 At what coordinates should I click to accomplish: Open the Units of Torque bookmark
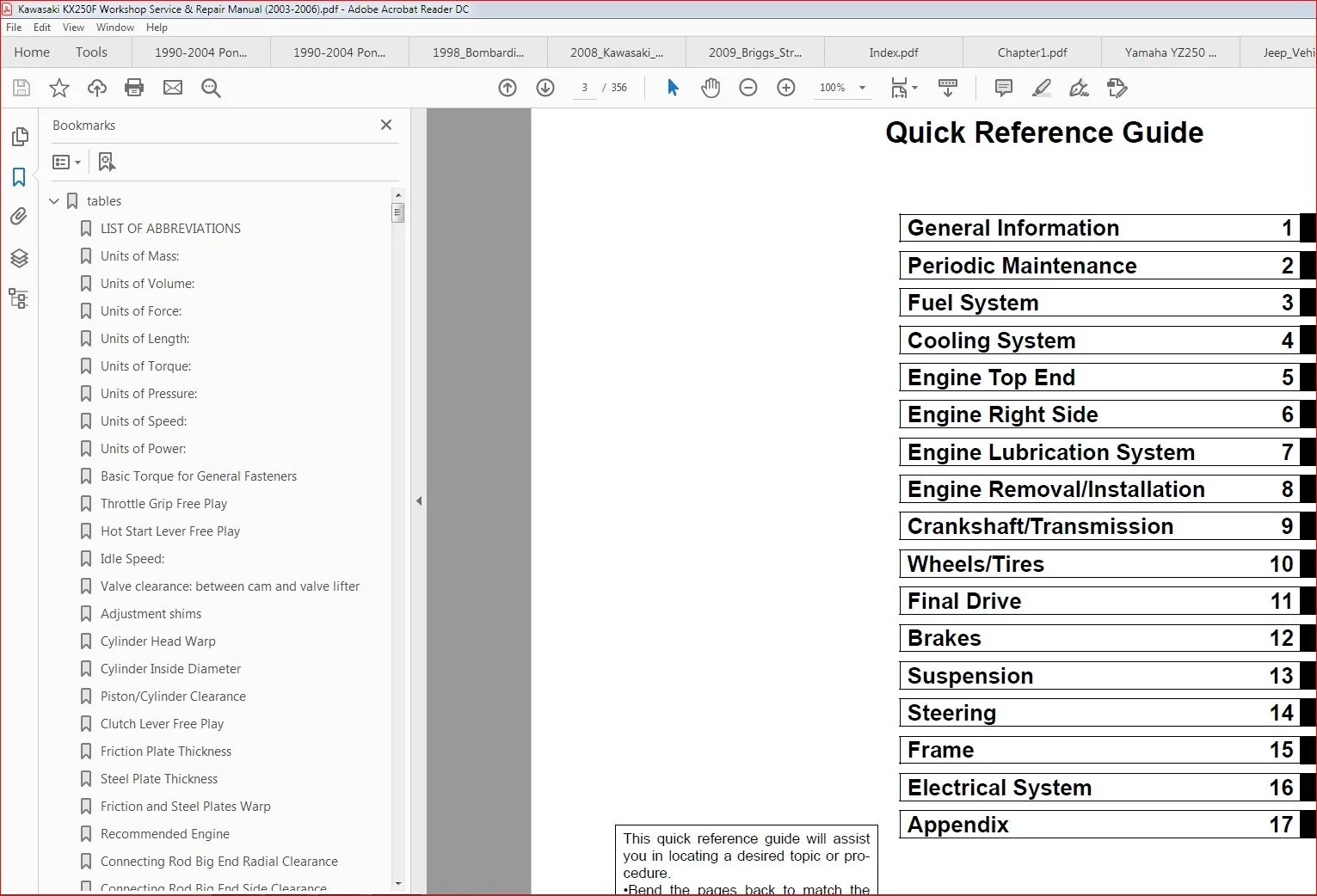click(146, 366)
